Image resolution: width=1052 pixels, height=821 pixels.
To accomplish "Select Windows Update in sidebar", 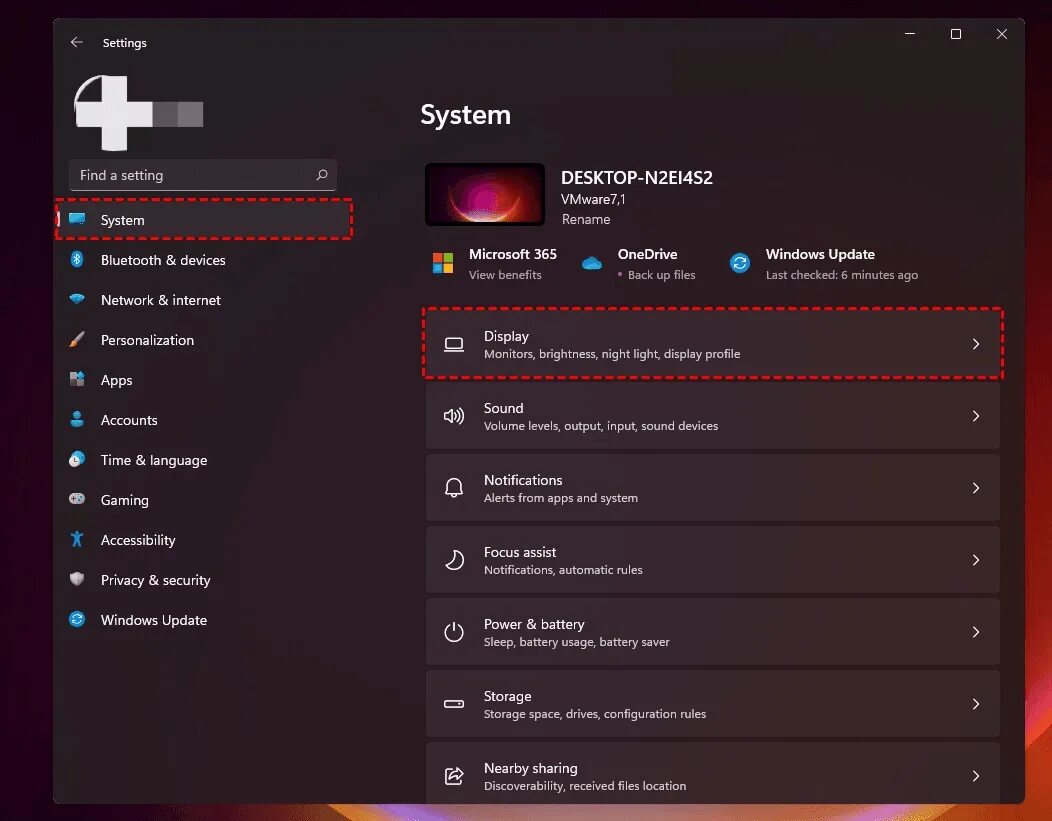I will [204, 620].
